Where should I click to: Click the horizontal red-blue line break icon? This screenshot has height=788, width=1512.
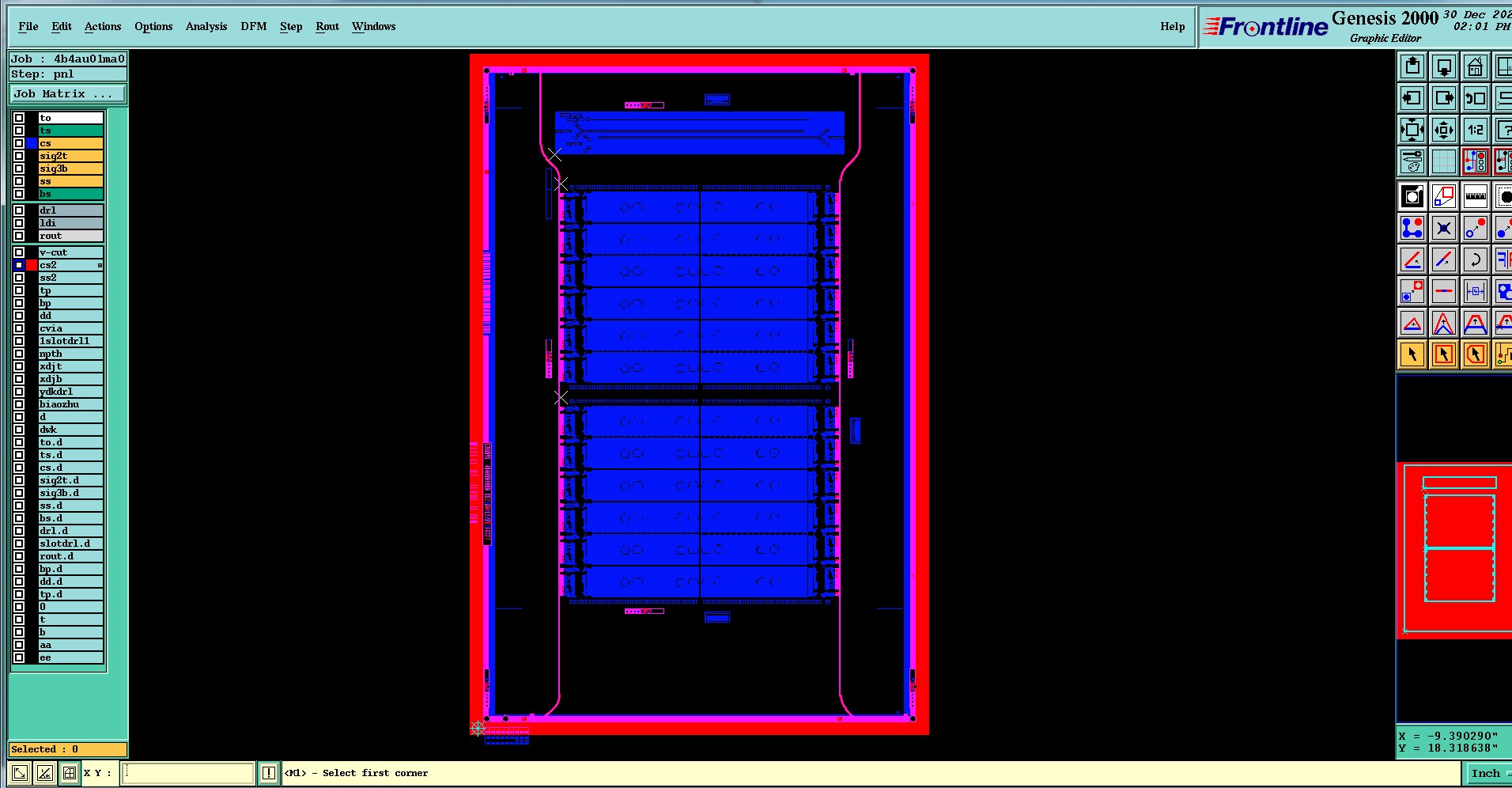[1444, 291]
